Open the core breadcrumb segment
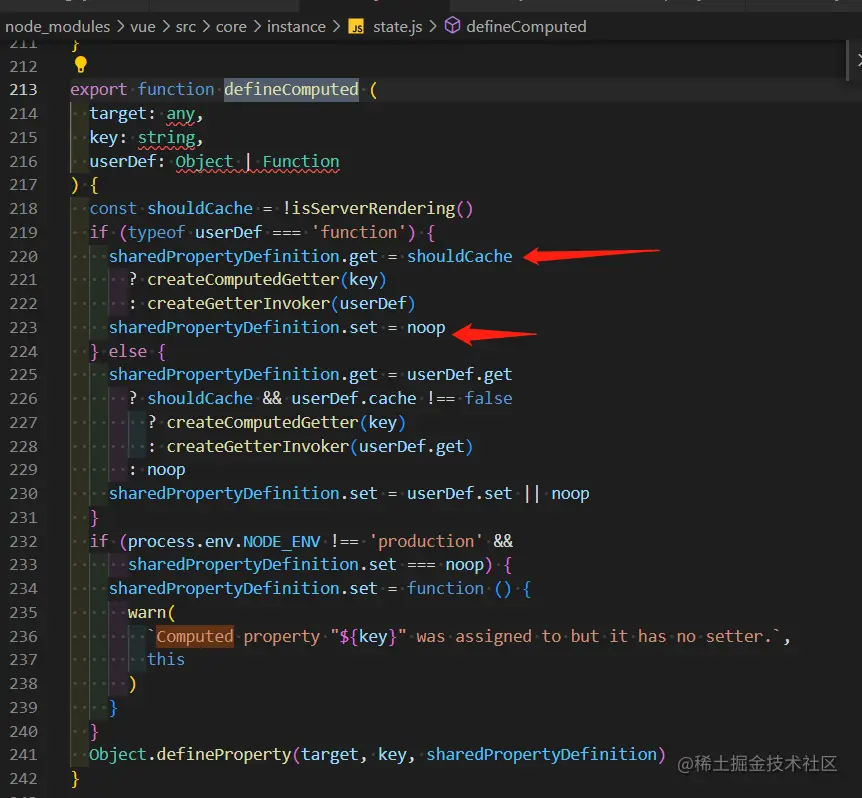The height and width of the screenshot is (798, 862). pos(231,26)
